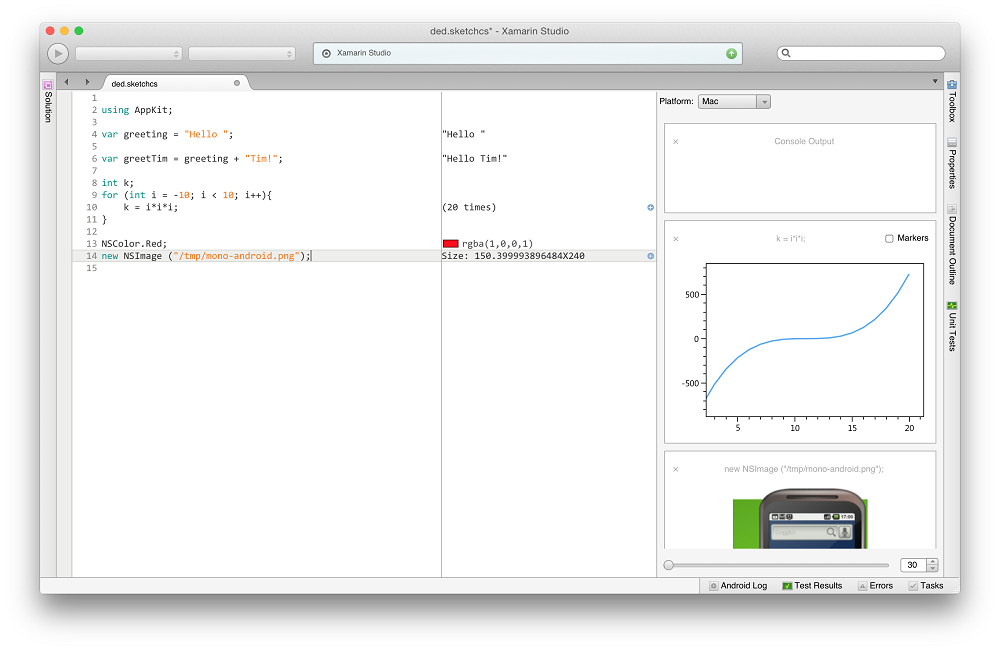Close the ded.sketchcs tab via its dot button
This screenshot has width=1000, height=651.
point(237,83)
